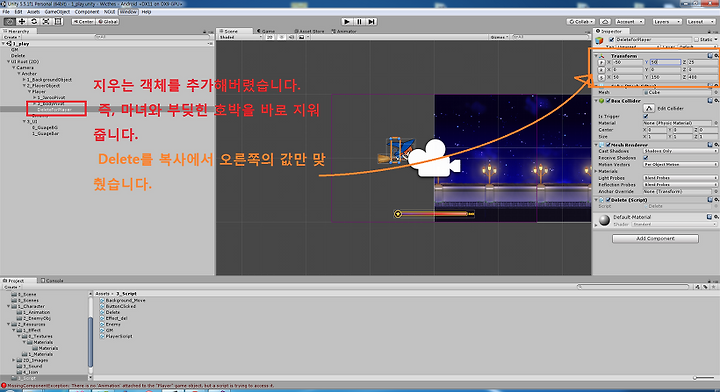The height and width of the screenshot is (392, 720).
Task: Select the Effect_del script asset
Action: coord(113,318)
